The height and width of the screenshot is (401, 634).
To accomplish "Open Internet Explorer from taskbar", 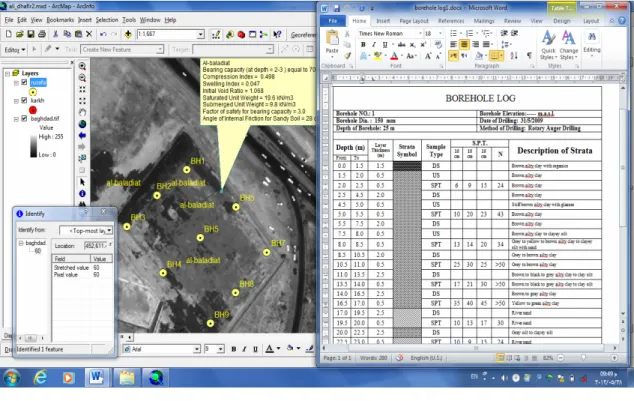I will (x=40, y=378).
